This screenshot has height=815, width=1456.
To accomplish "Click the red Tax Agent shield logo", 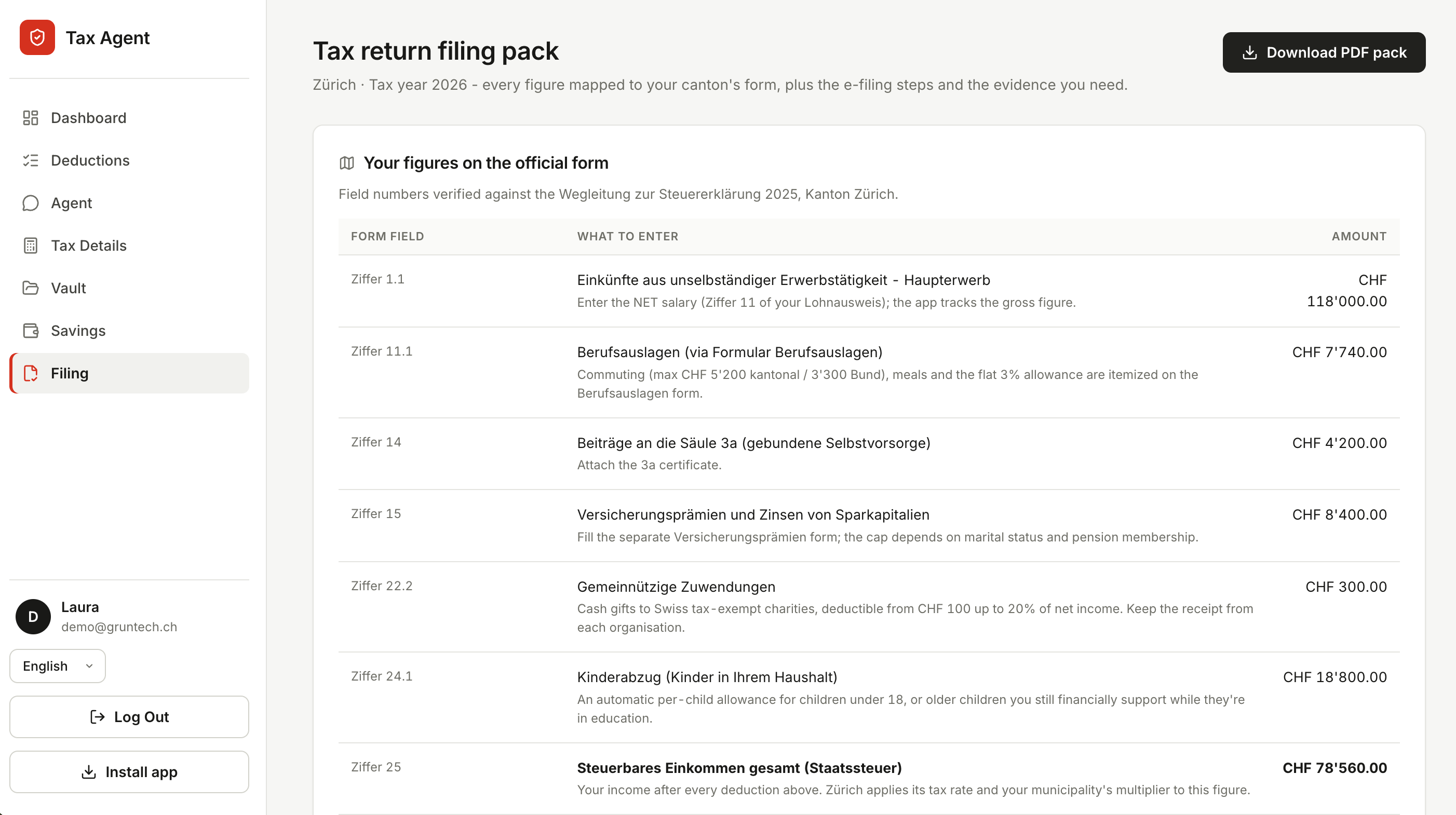I will 37,37.
